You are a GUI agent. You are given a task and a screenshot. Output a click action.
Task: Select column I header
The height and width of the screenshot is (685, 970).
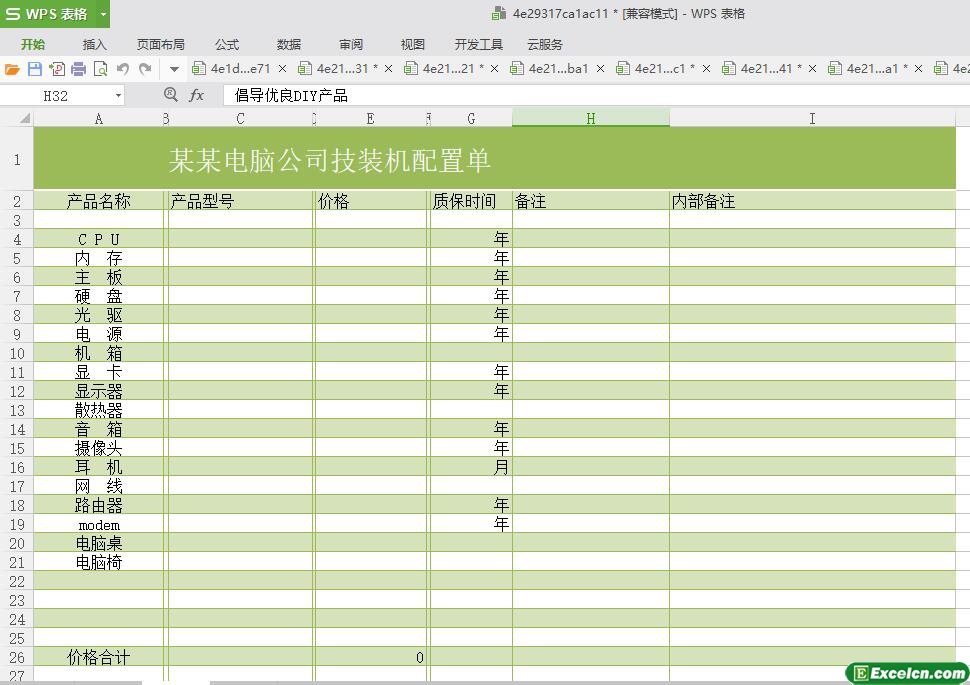pos(812,118)
